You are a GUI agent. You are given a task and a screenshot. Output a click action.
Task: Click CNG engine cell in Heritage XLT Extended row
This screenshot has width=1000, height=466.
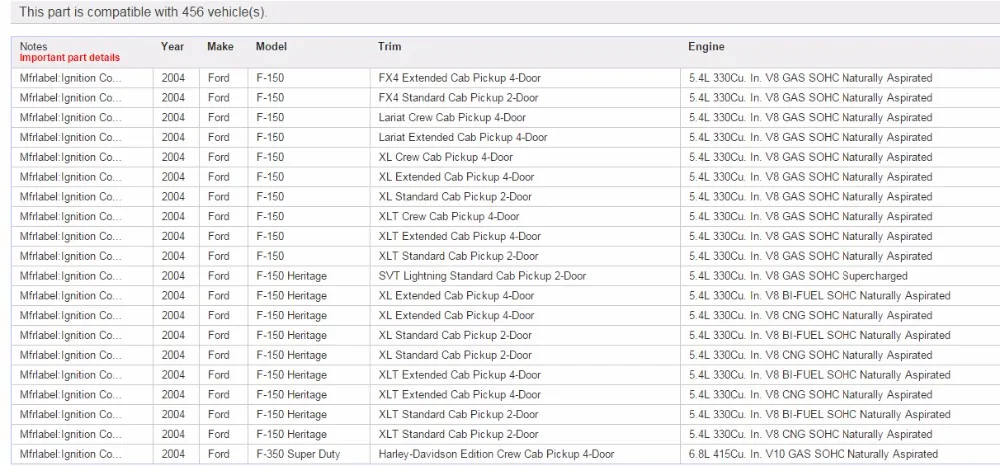click(x=811, y=395)
